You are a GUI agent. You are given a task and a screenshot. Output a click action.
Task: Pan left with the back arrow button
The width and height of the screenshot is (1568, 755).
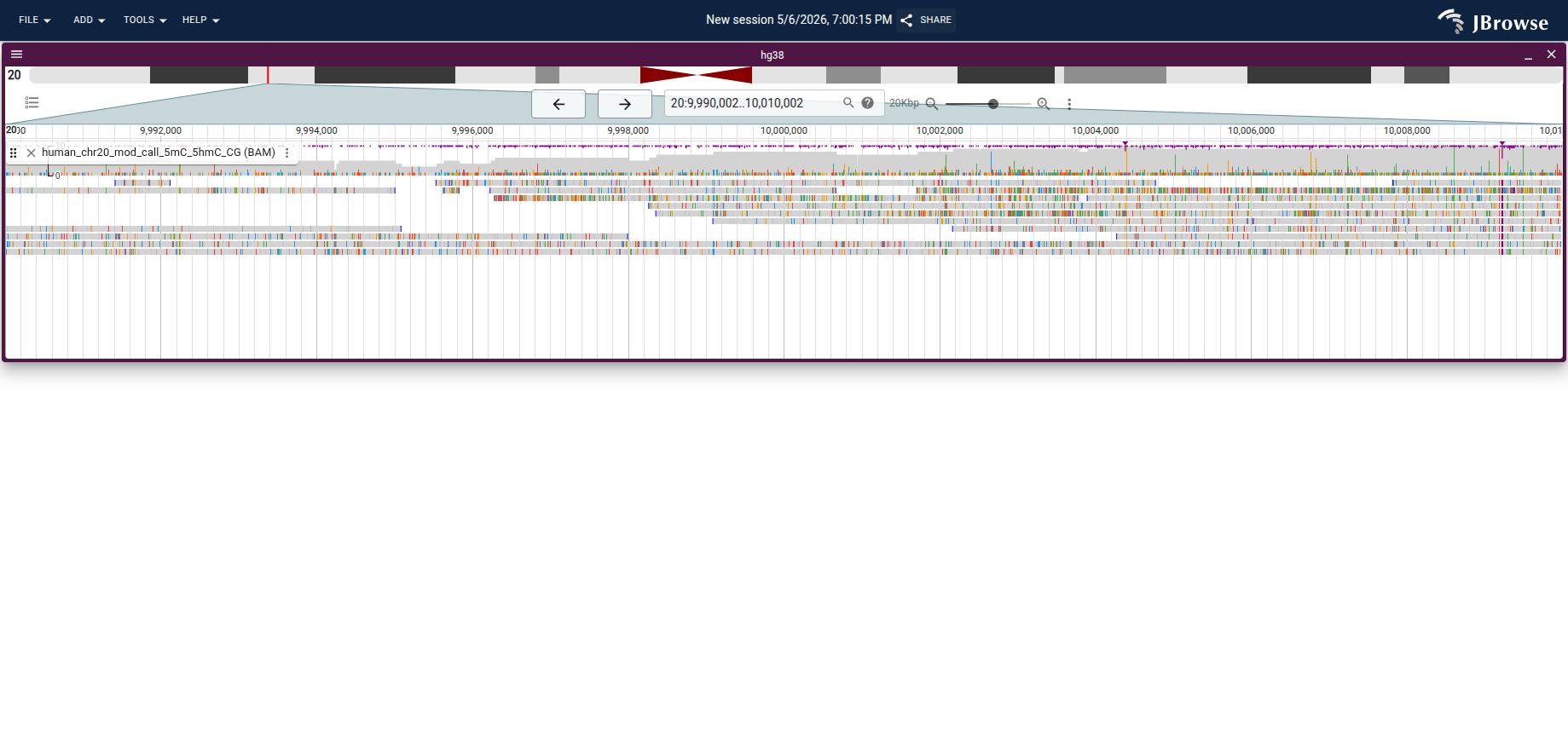558,104
